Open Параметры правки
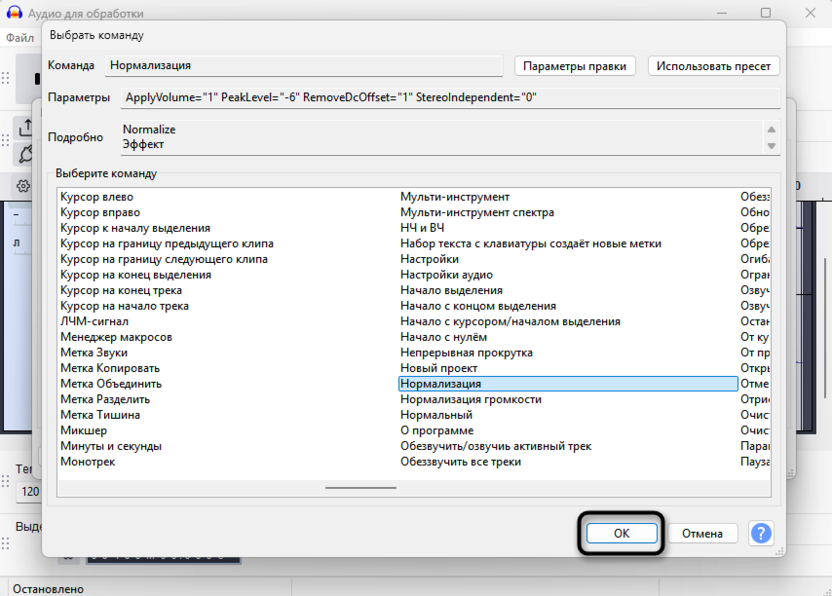The image size is (832, 596). [575, 66]
